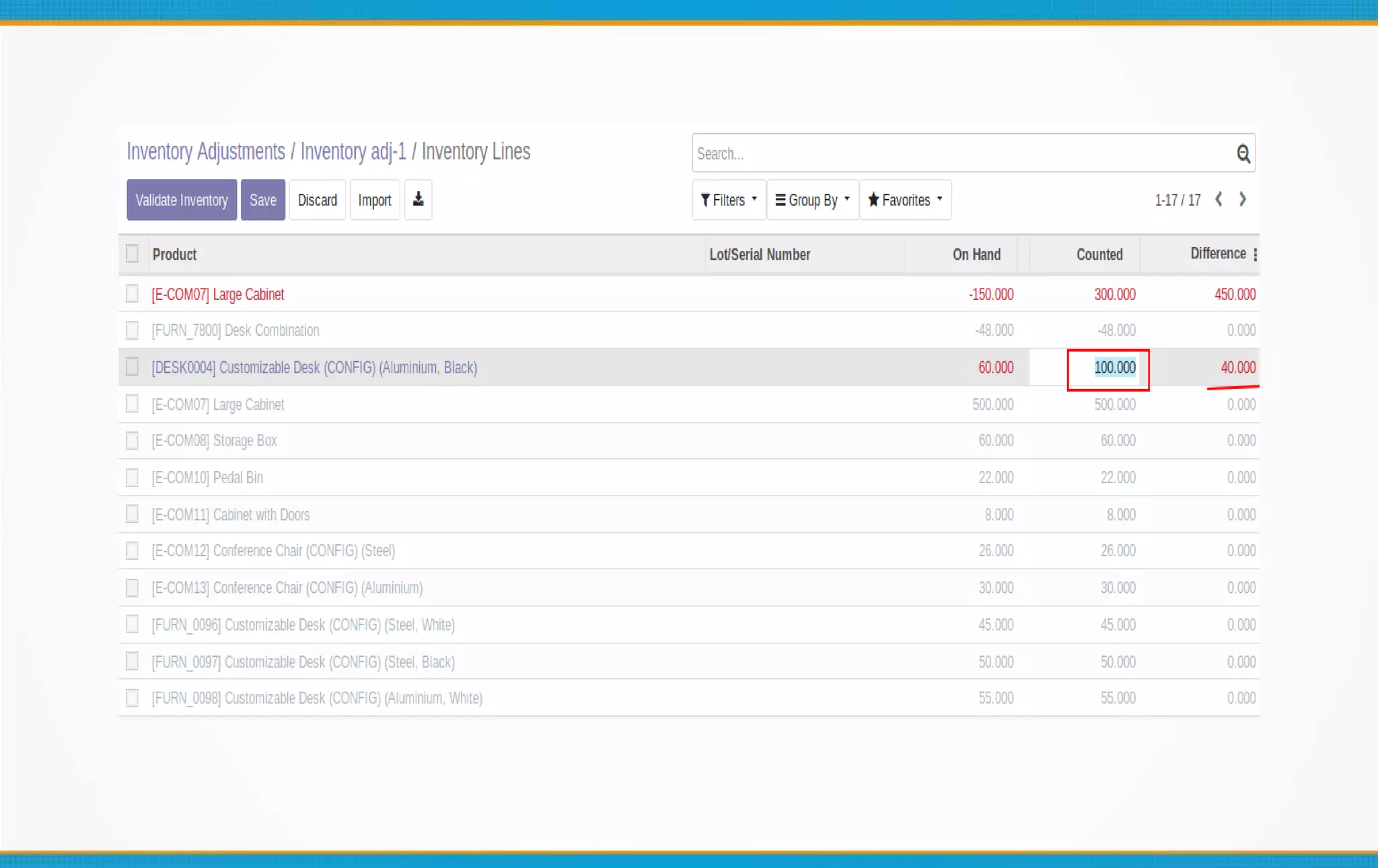Image resolution: width=1378 pixels, height=868 pixels.
Task: Open the Inventory adj-1 breadcrumb link
Action: point(353,151)
